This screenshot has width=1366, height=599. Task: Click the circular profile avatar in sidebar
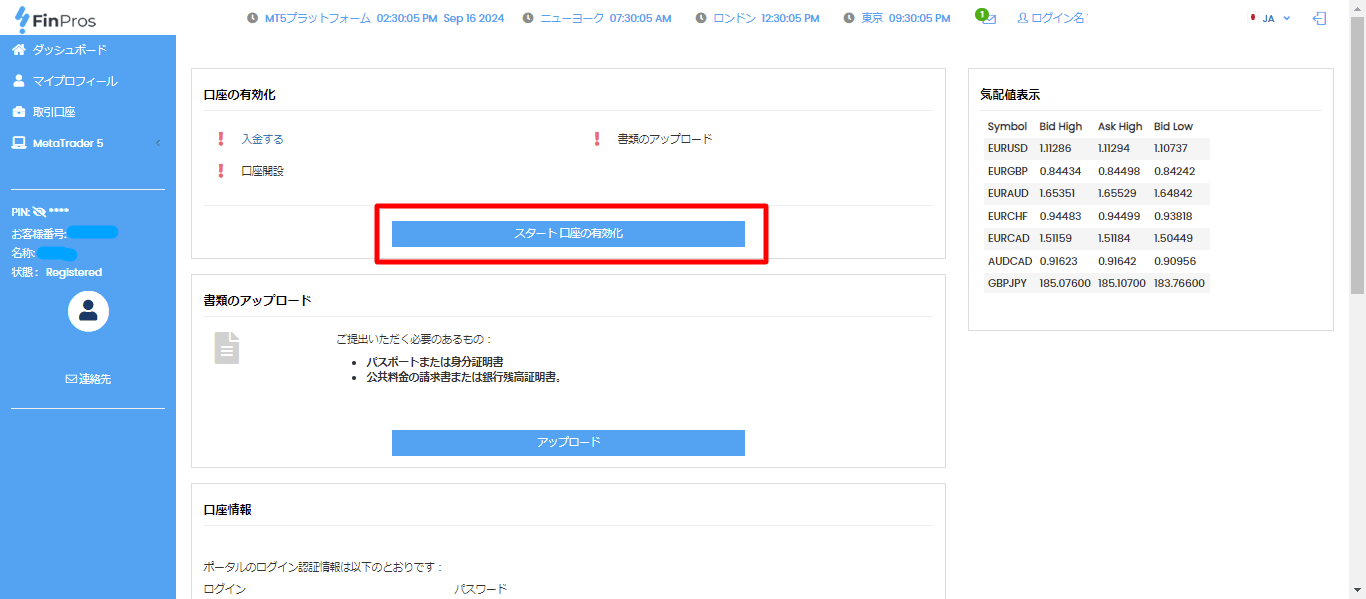point(88,311)
